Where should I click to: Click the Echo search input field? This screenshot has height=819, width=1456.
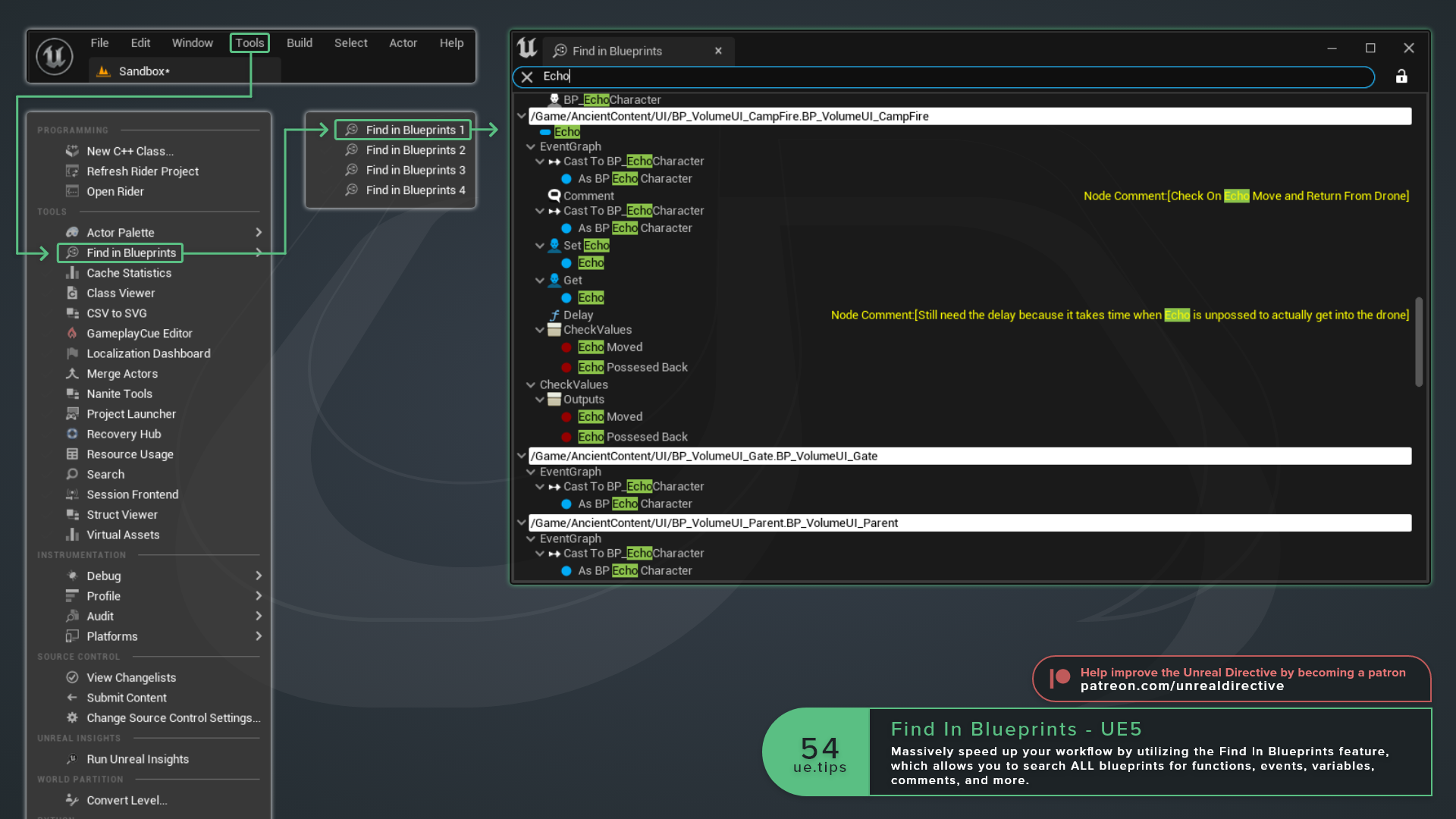(948, 77)
